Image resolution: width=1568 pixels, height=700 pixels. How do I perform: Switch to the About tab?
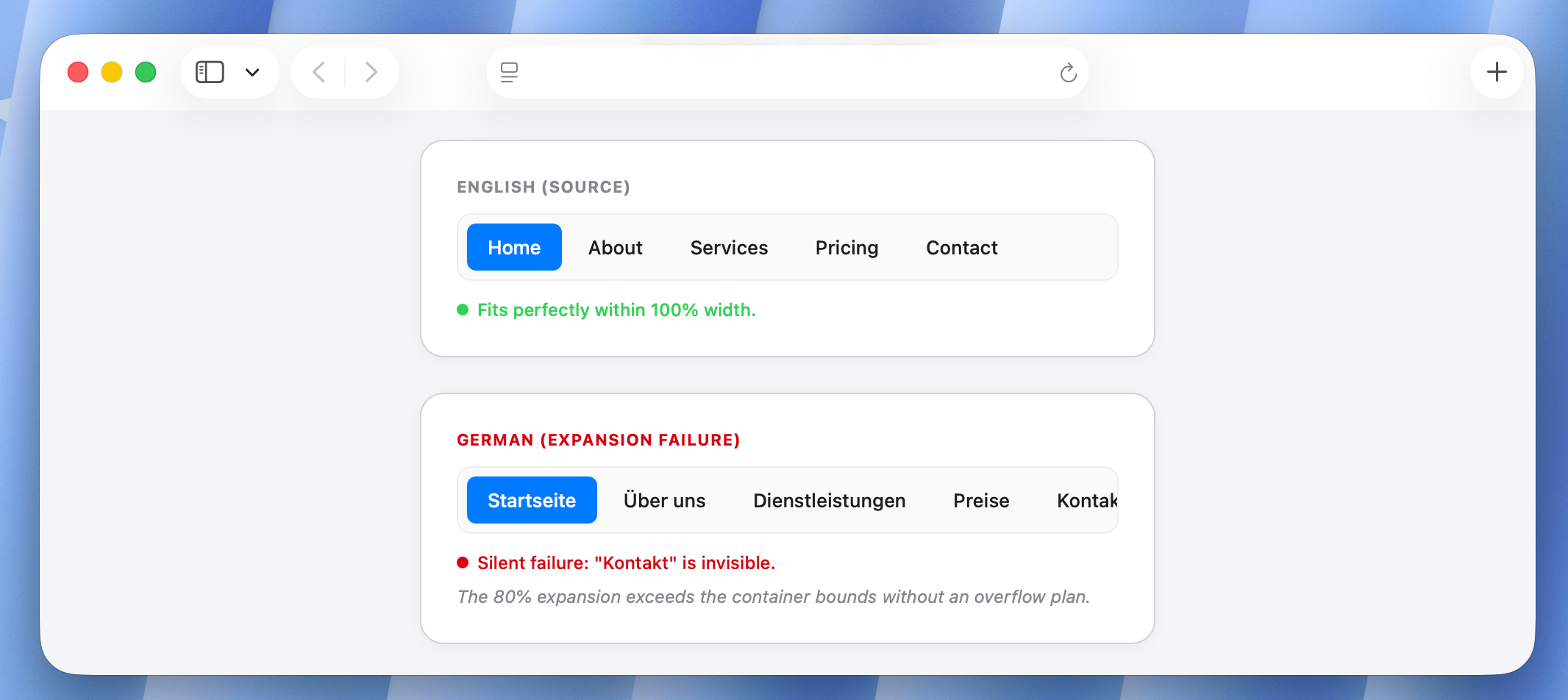click(x=615, y=247)
